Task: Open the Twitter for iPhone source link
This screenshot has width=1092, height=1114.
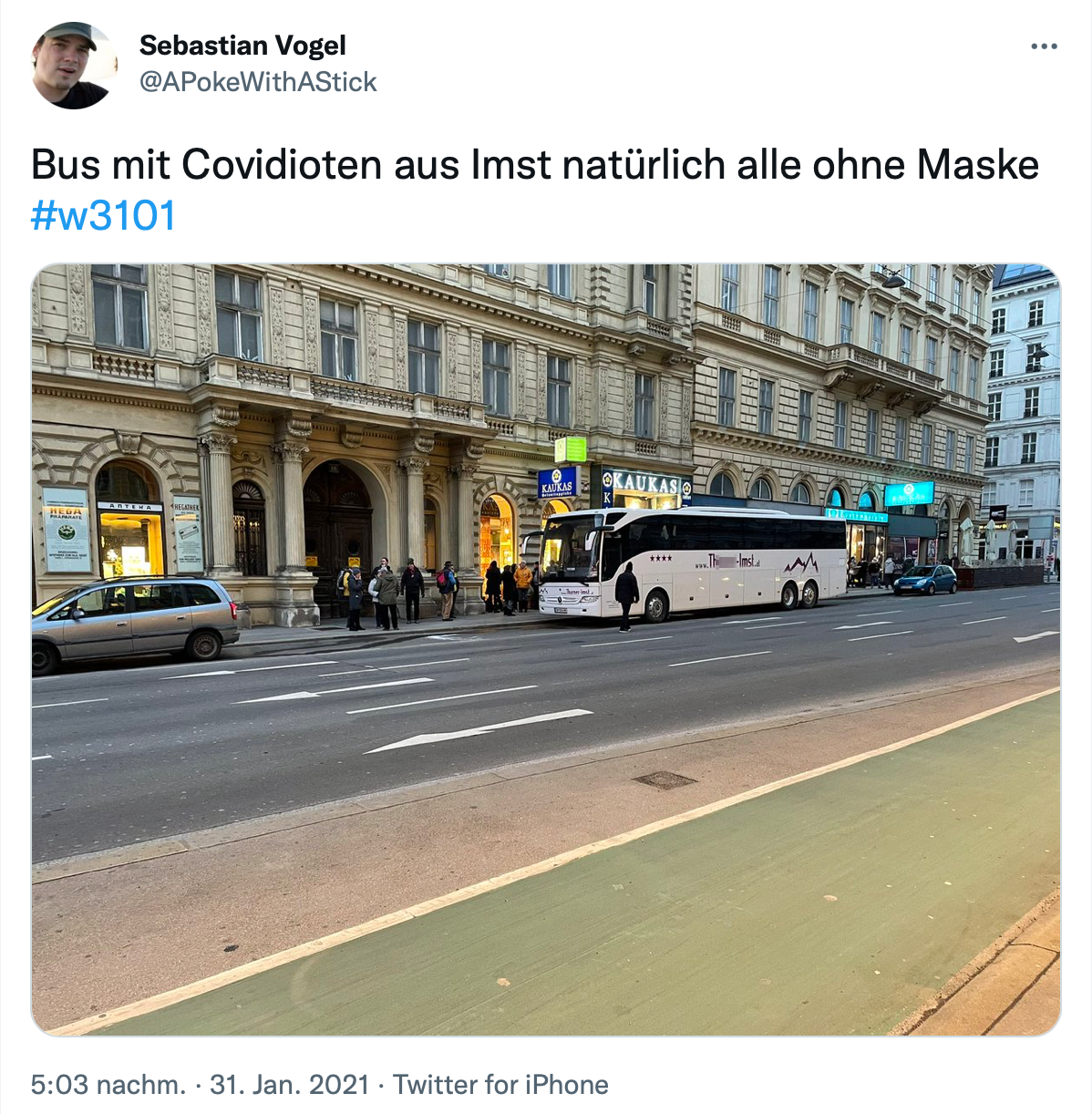Action: point(500,1085)
